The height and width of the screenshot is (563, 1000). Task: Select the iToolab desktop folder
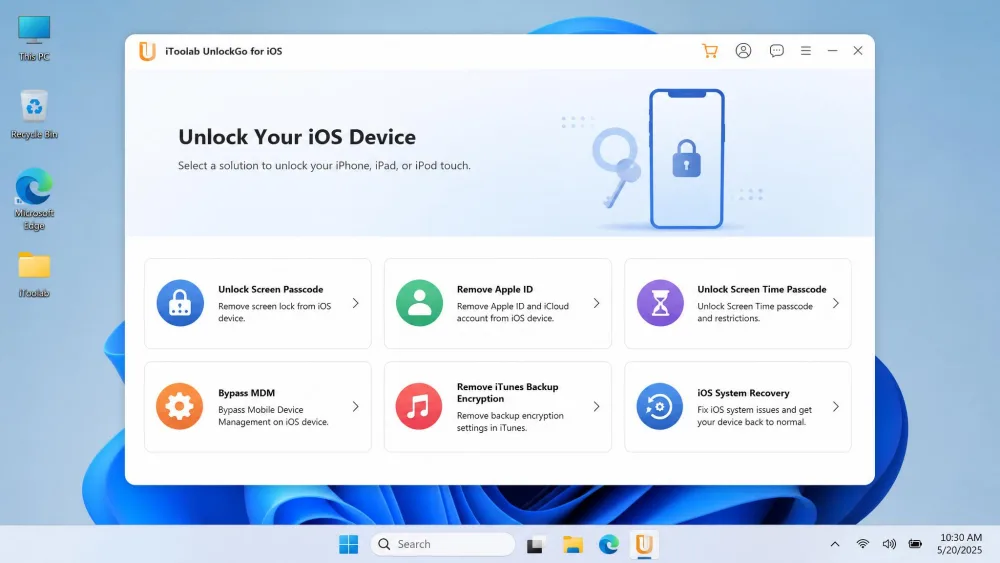pyautogui.click(x=34, y=274)
